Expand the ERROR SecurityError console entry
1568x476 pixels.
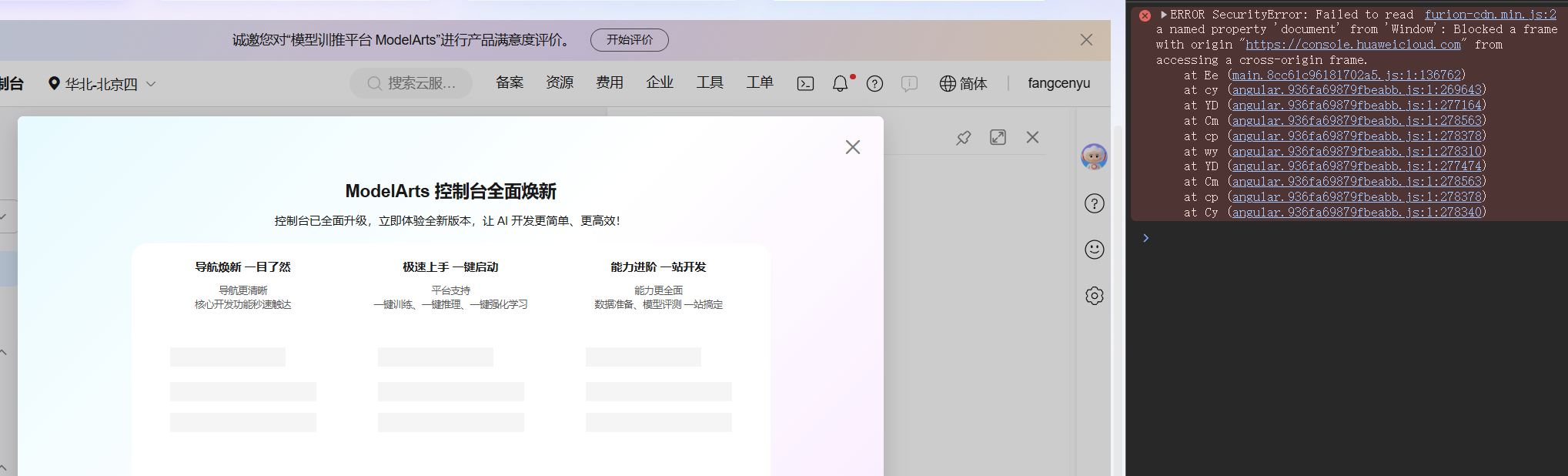coord(1164,15)
